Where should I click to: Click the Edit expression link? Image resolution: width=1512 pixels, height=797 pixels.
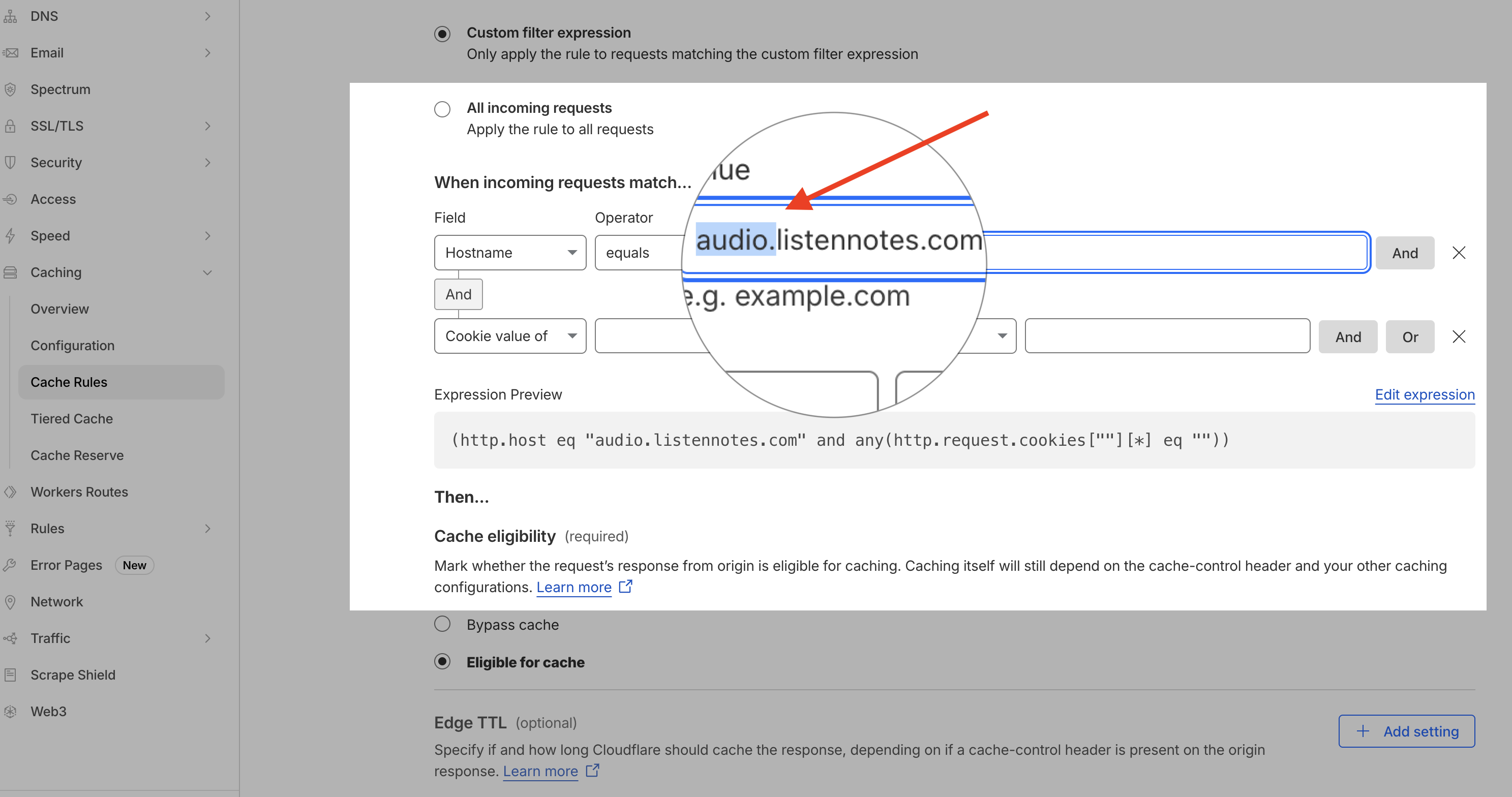pos(1425,394)
